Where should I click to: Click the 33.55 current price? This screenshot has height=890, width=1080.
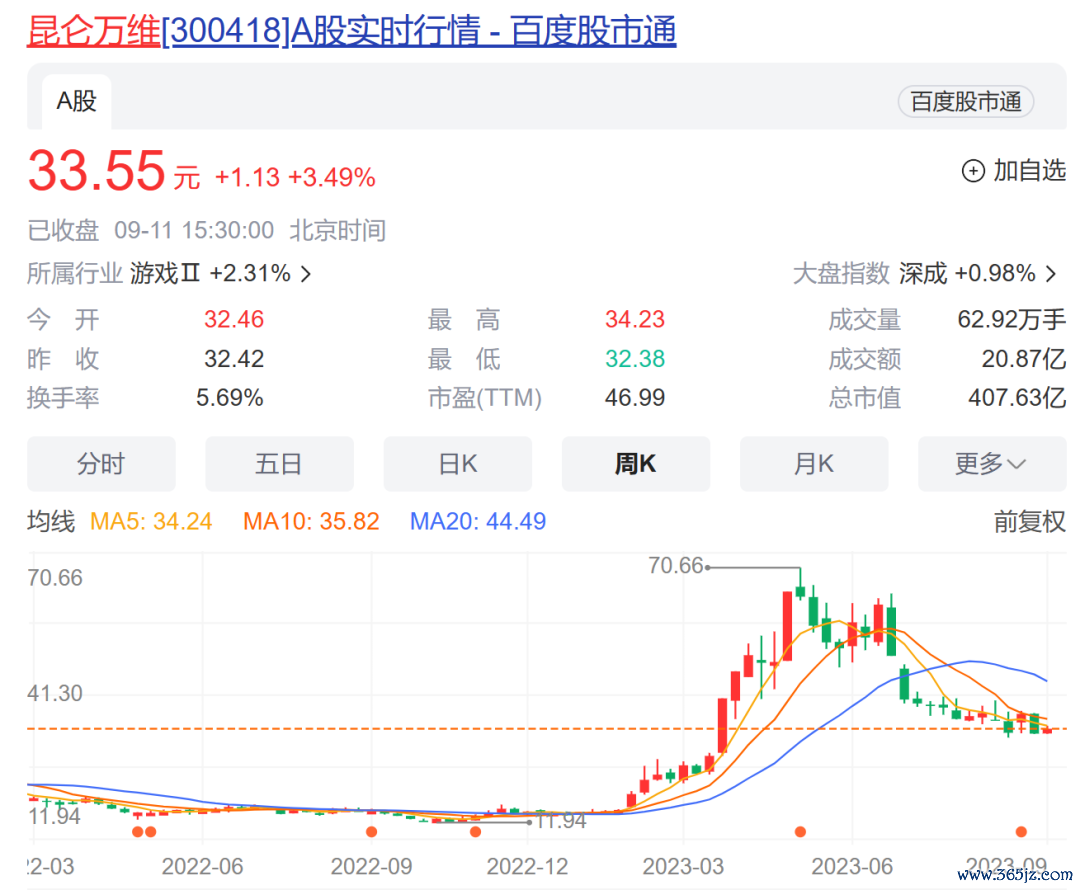[x=96, y=171]
